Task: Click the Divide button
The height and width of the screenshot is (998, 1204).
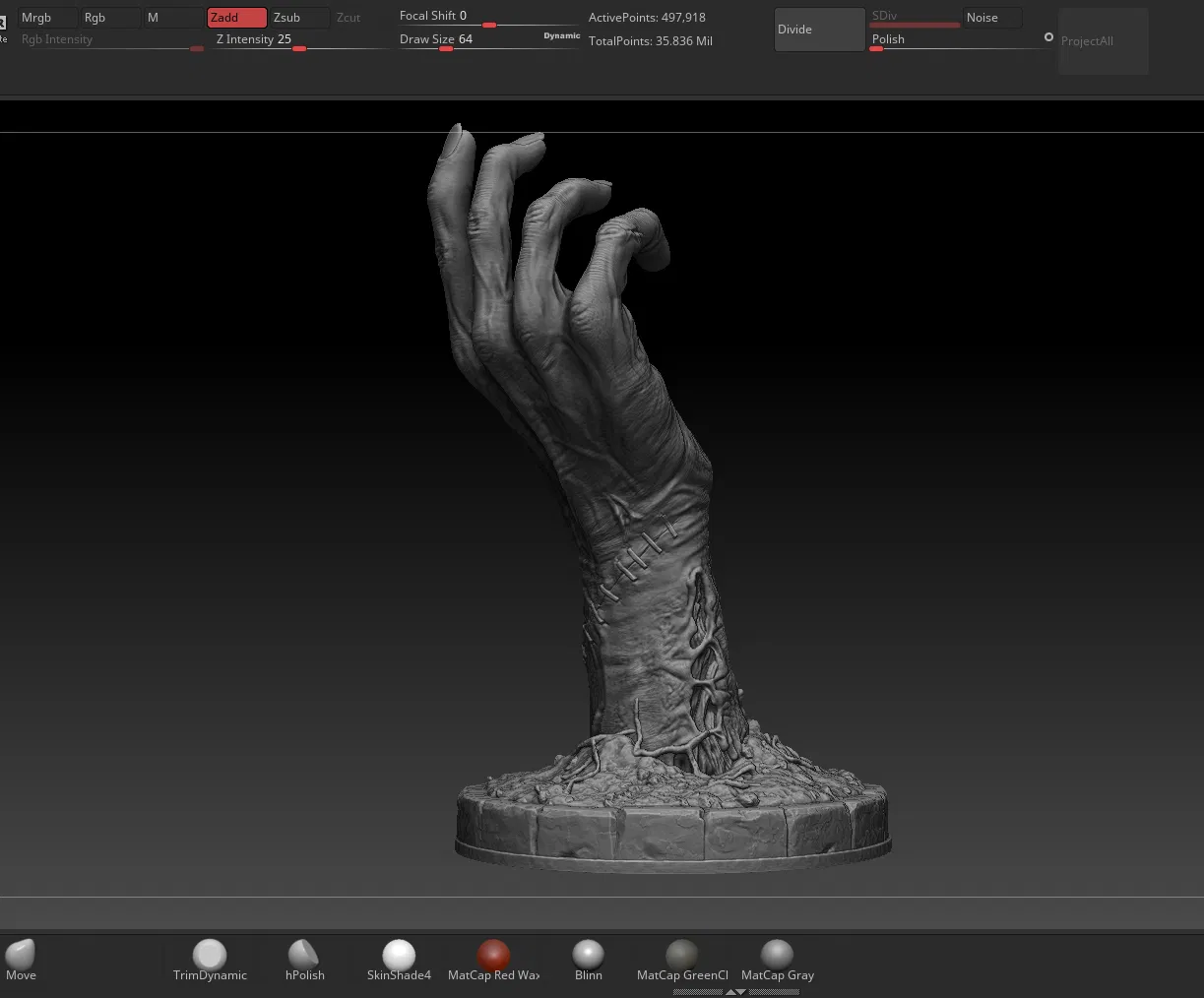Action: 819,30
